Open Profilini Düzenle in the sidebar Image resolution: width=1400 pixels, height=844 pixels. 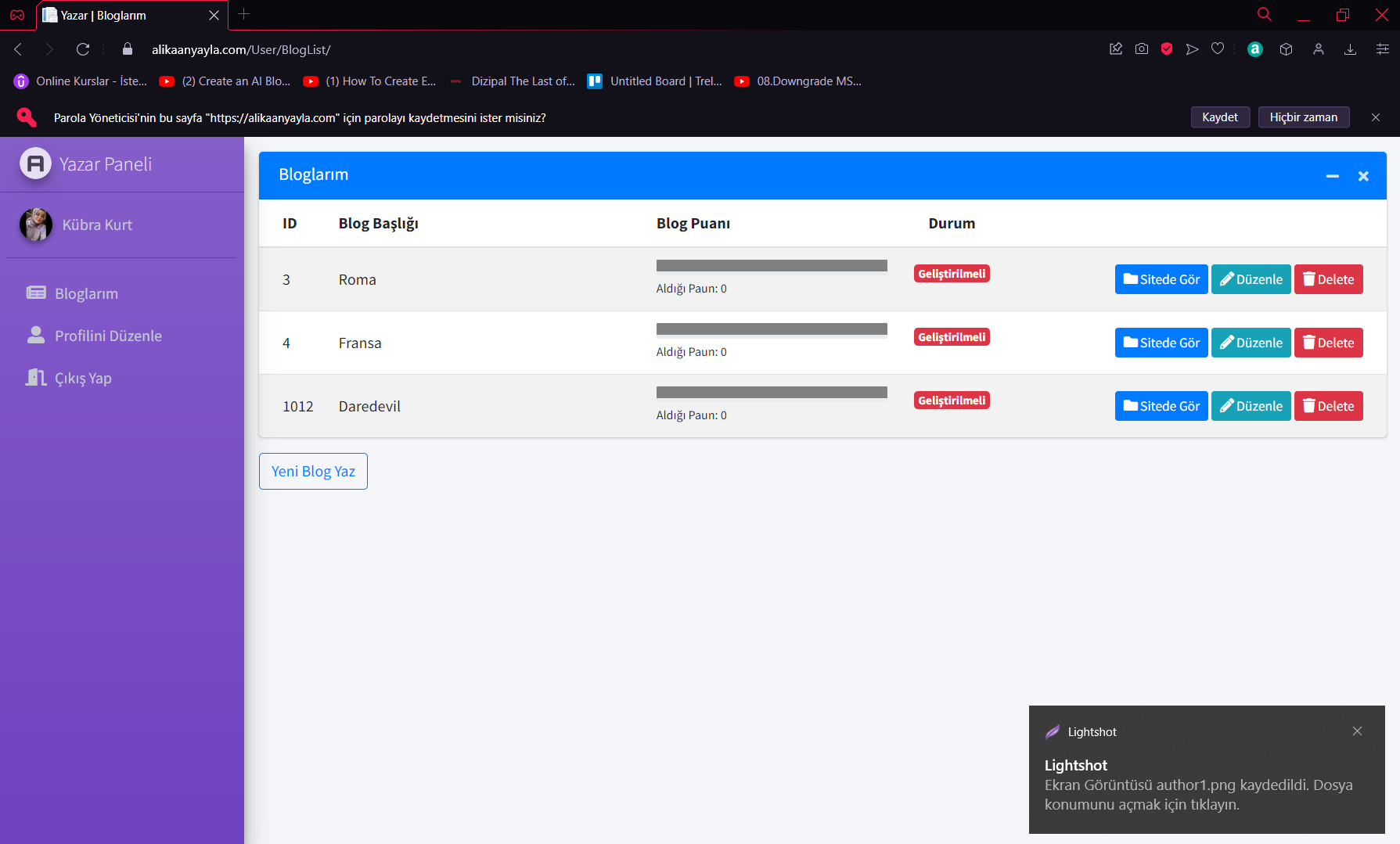click(x=94, y=336)
